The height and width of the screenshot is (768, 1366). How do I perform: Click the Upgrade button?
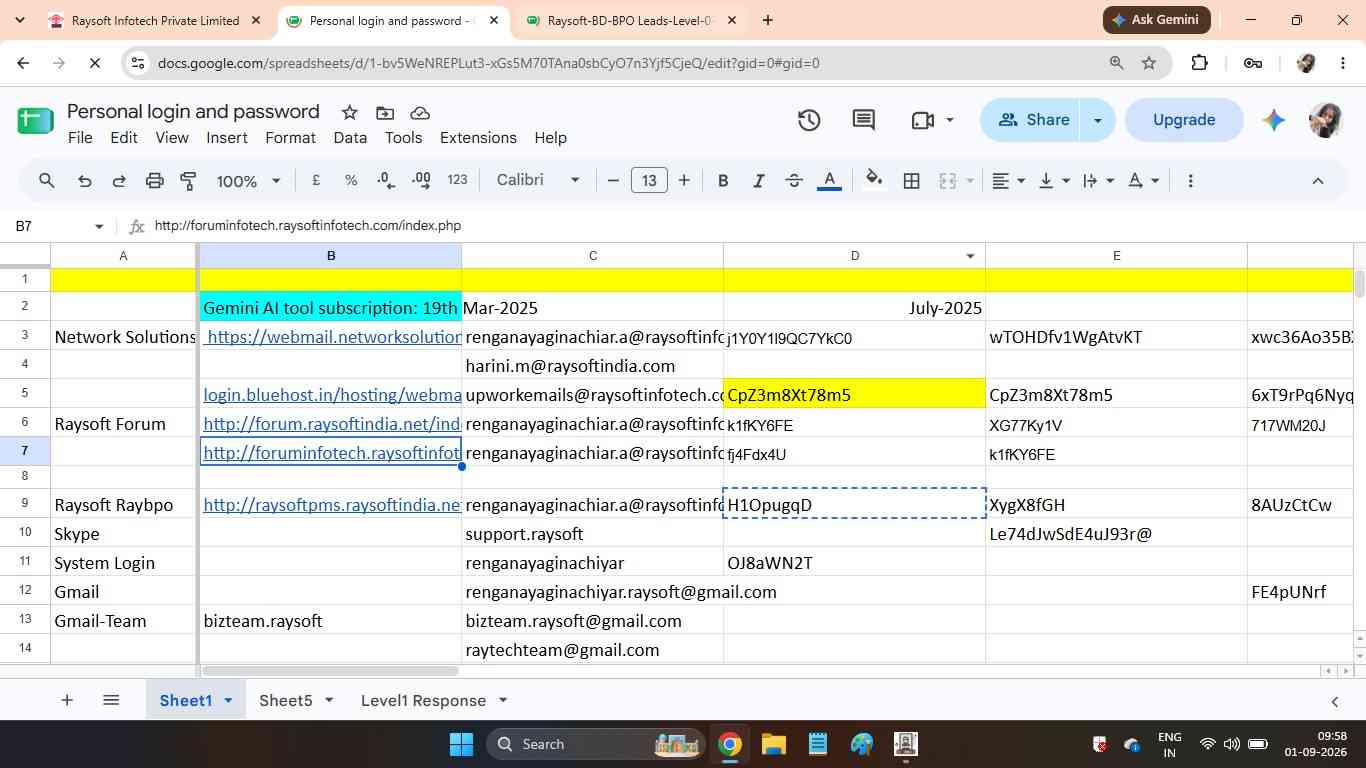(x=1184, y=120)
